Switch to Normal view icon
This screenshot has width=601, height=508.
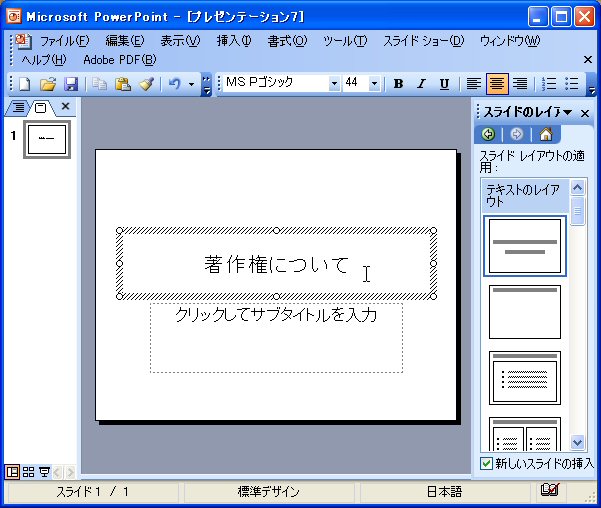coord(13,472)
